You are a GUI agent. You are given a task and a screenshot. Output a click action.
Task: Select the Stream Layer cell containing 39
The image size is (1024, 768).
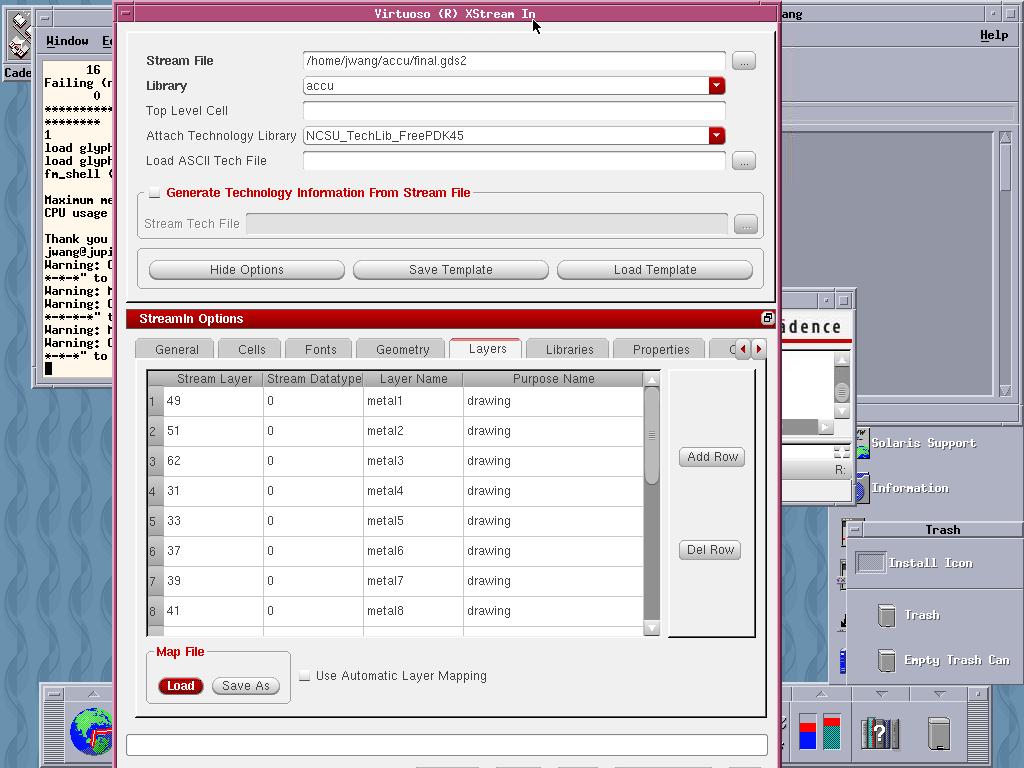[213, 581]
